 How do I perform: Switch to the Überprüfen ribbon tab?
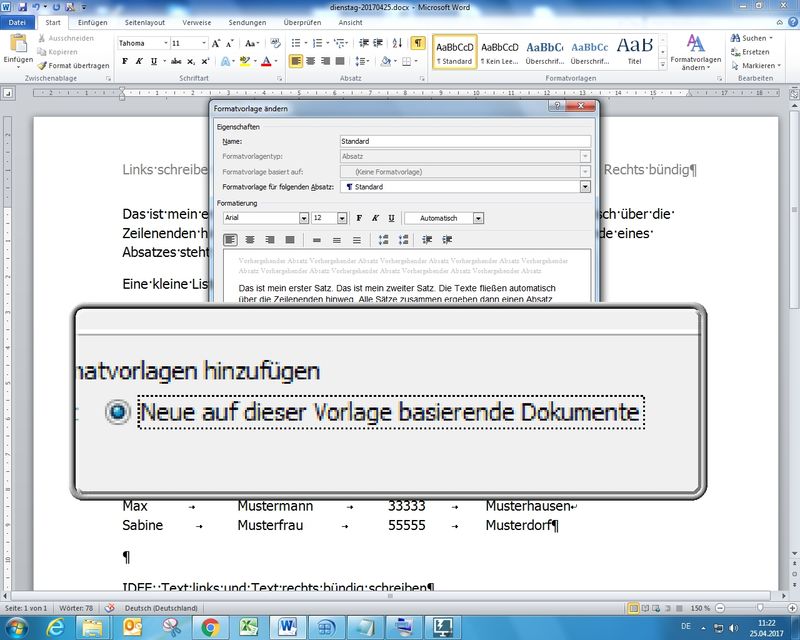click(x=301, y=22)
